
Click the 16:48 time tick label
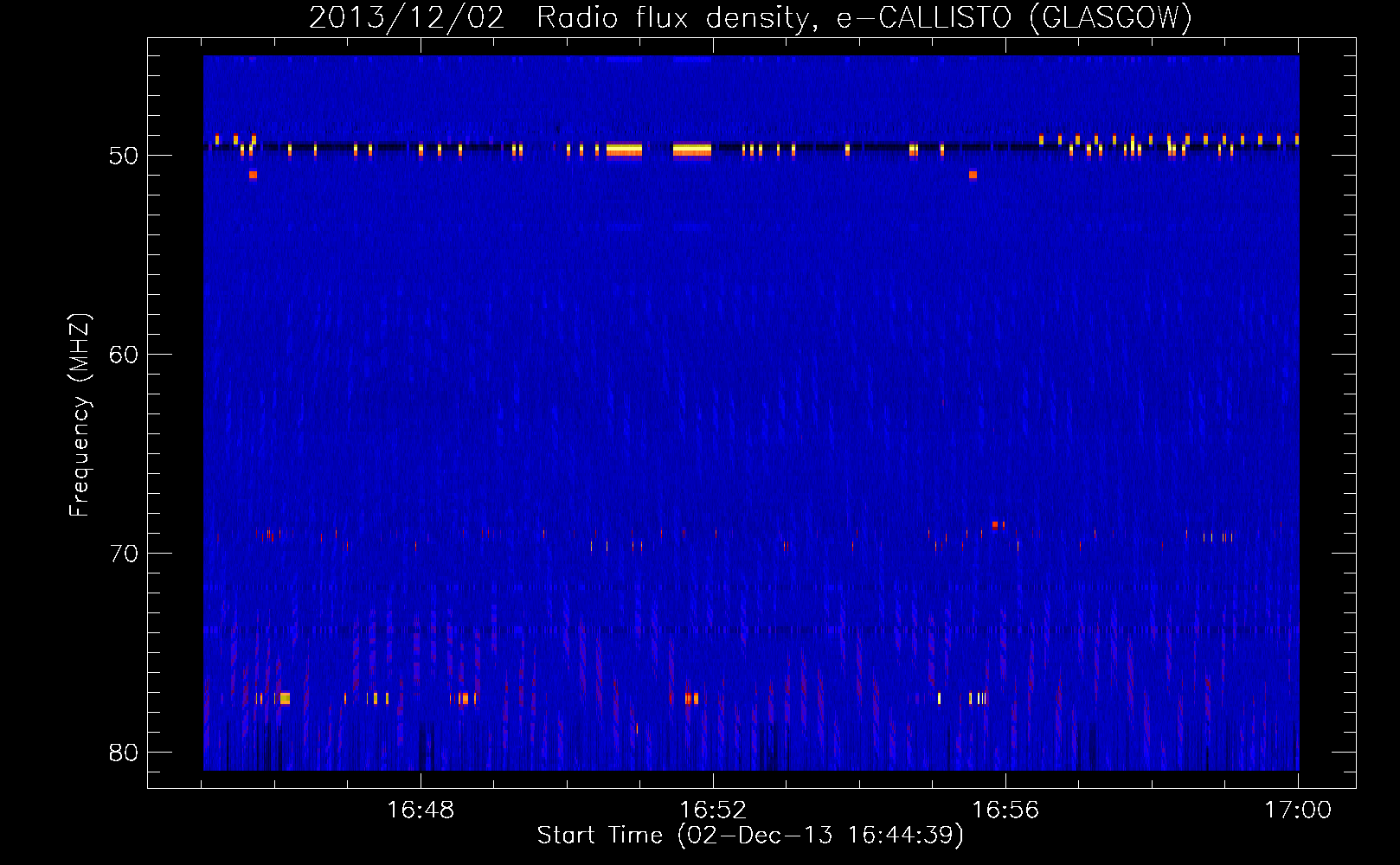[421, 810]
